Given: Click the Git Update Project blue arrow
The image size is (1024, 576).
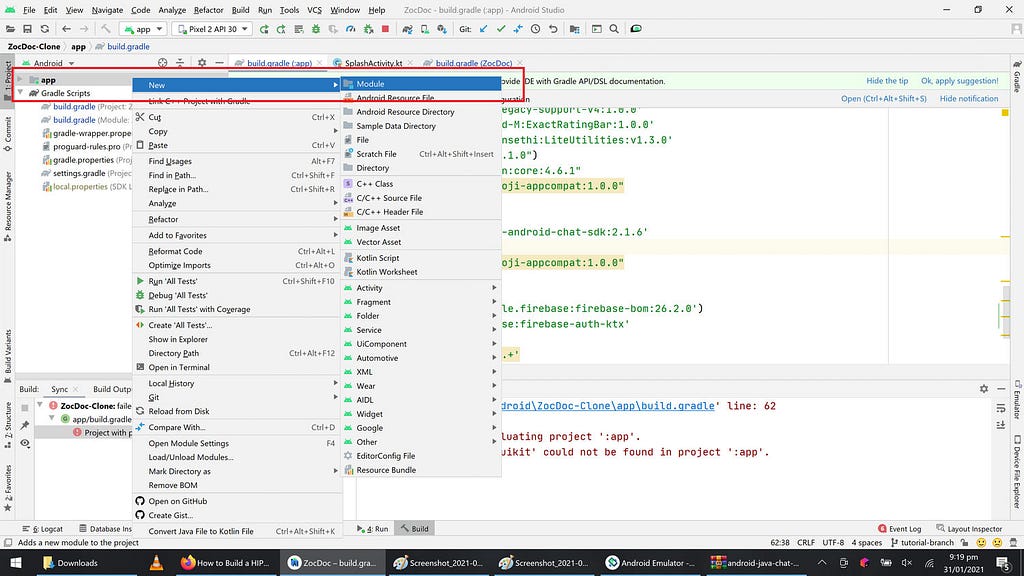Looking at the screenshot, I should (x=483, y=29).
